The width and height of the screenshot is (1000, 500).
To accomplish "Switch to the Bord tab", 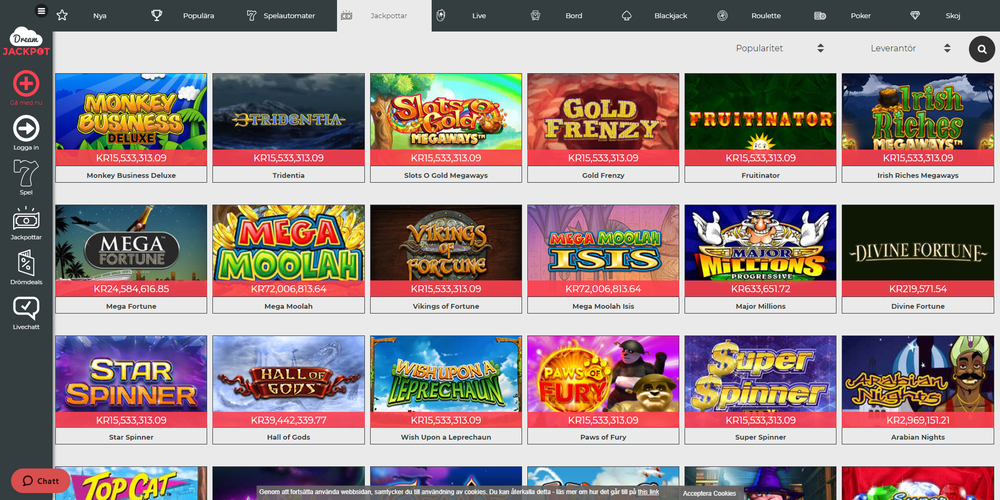I will click(x=573, y=16).
